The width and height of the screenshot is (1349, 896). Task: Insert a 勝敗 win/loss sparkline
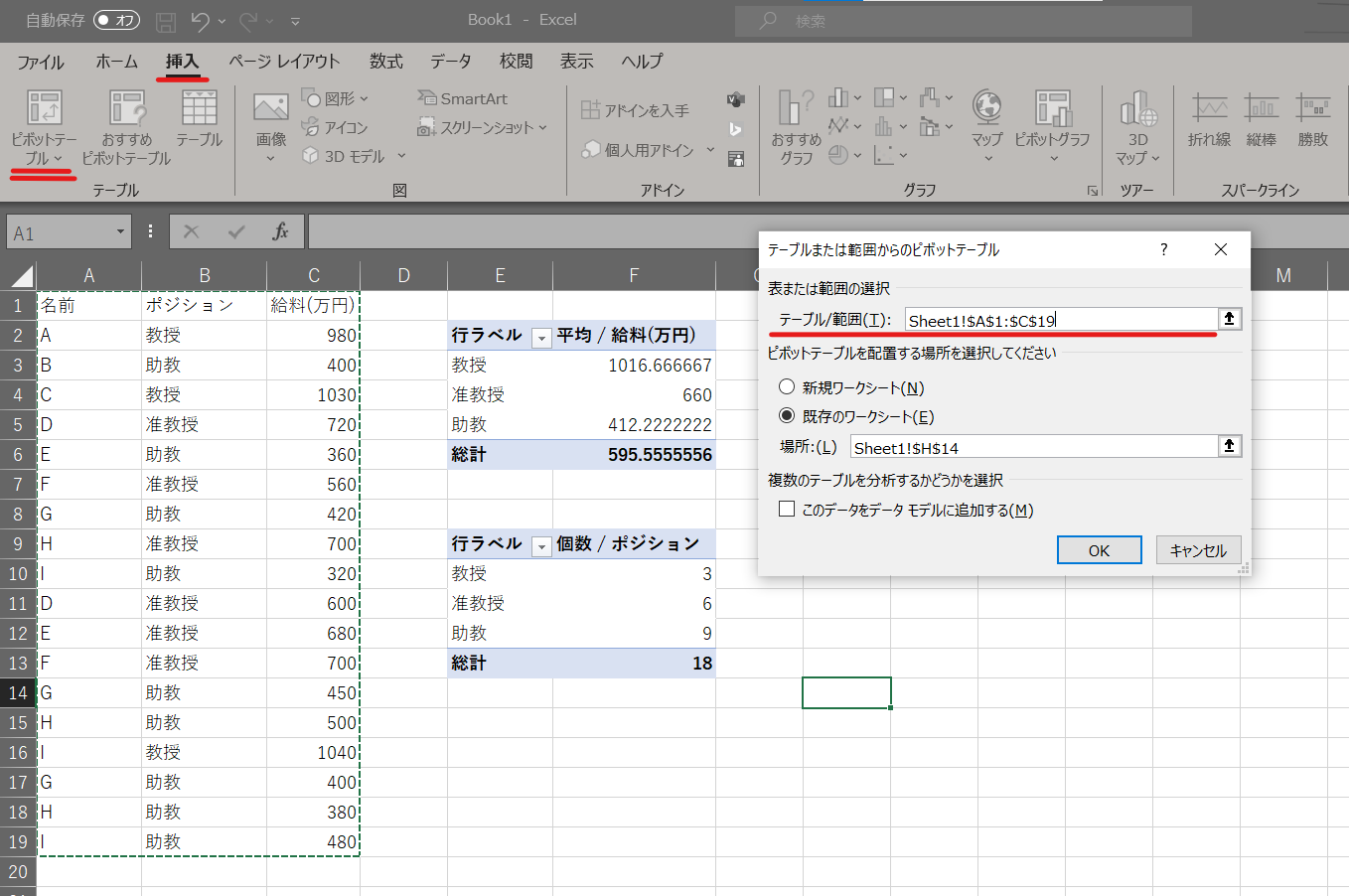(1313, 119)
